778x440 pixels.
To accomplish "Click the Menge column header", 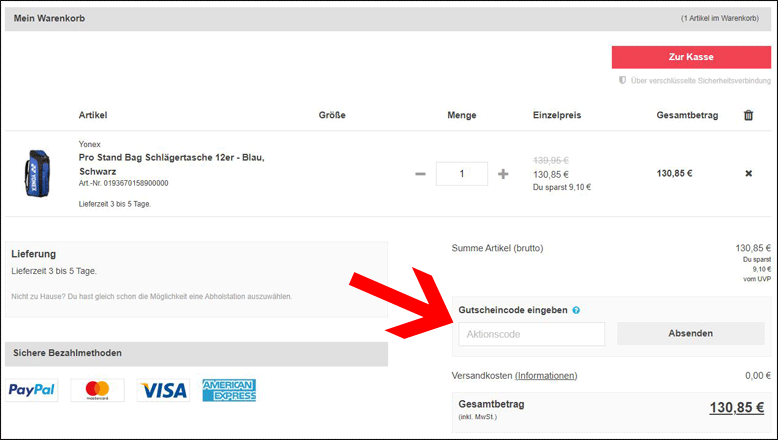I will pyautogui.click(x=461, y=115).
